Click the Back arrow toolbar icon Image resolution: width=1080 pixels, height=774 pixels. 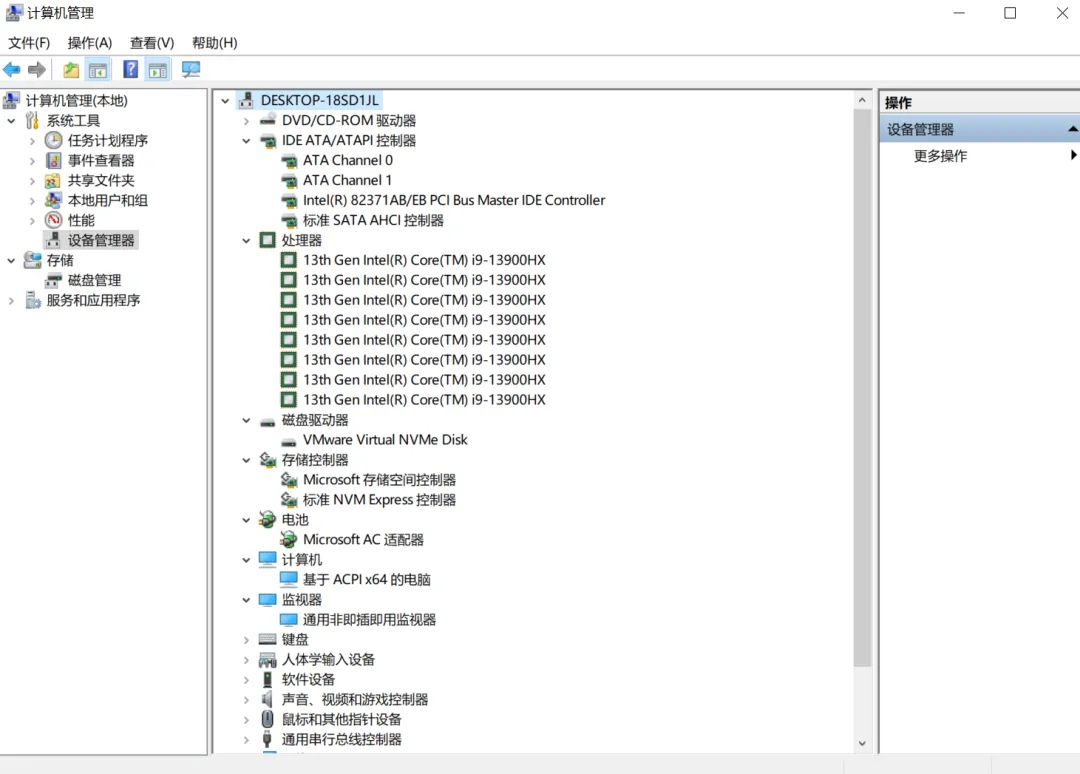12,70
